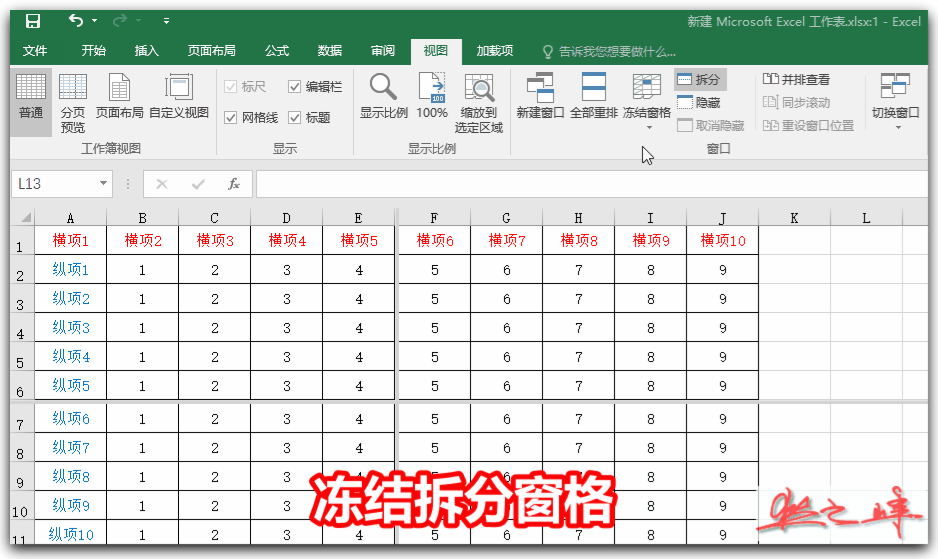Open the 自定义视图 dialog
The height and width of the screenshot is (559, 938).
(x=179, y=96)
